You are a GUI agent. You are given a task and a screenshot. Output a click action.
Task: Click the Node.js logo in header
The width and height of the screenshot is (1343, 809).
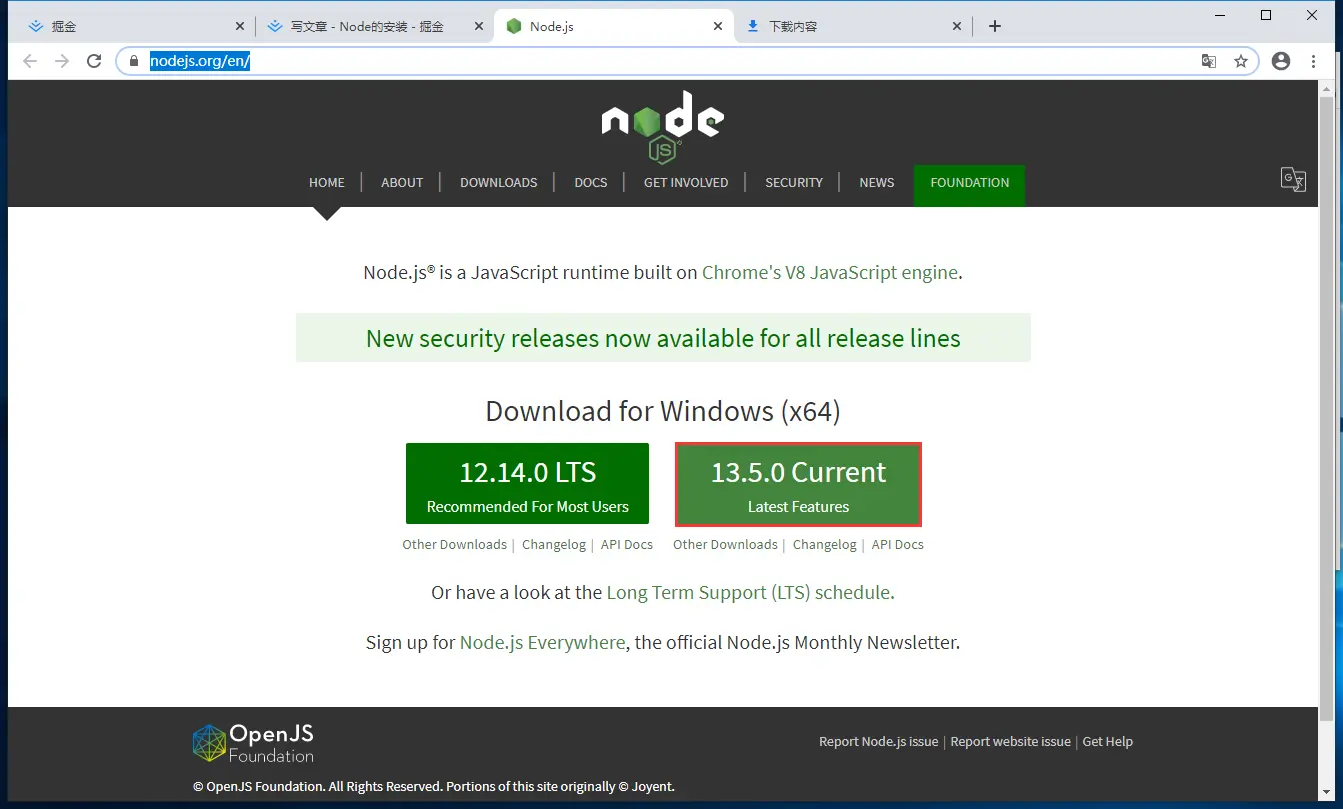click(663, 126)
